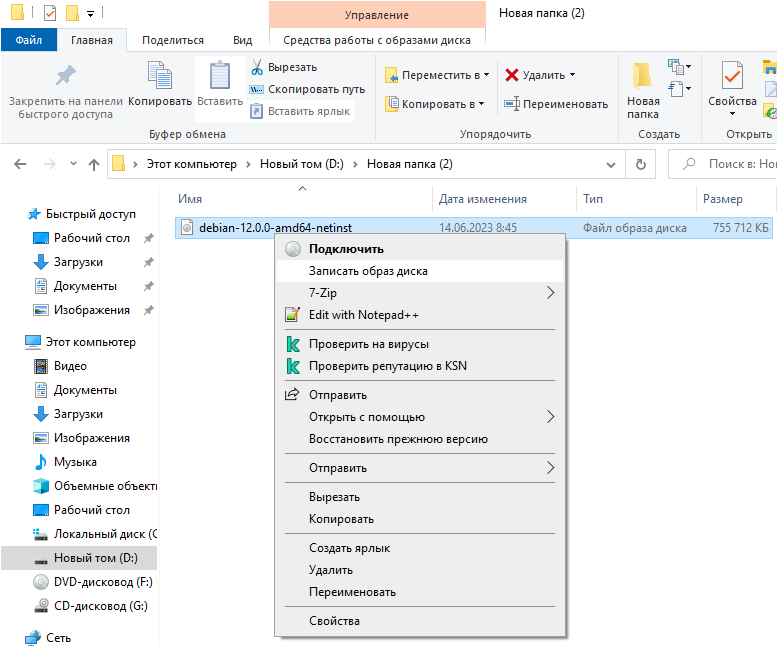Open the recent locations dropdown
Image resolution: width=777 pixels, height=646 pixels.
pyautogui.click(x=73, y=164)
